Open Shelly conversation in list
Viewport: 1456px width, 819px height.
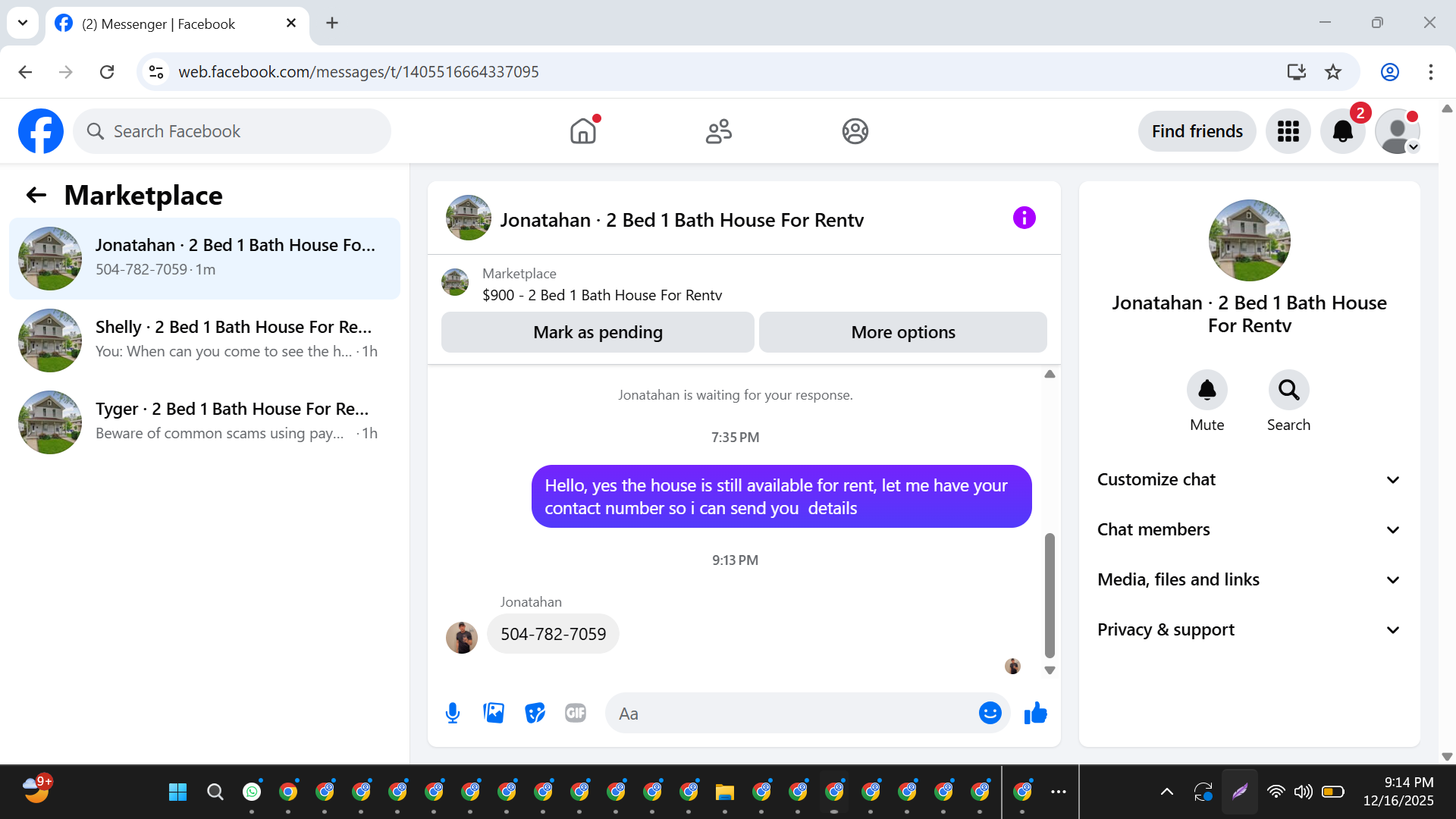tap(205, 340)
